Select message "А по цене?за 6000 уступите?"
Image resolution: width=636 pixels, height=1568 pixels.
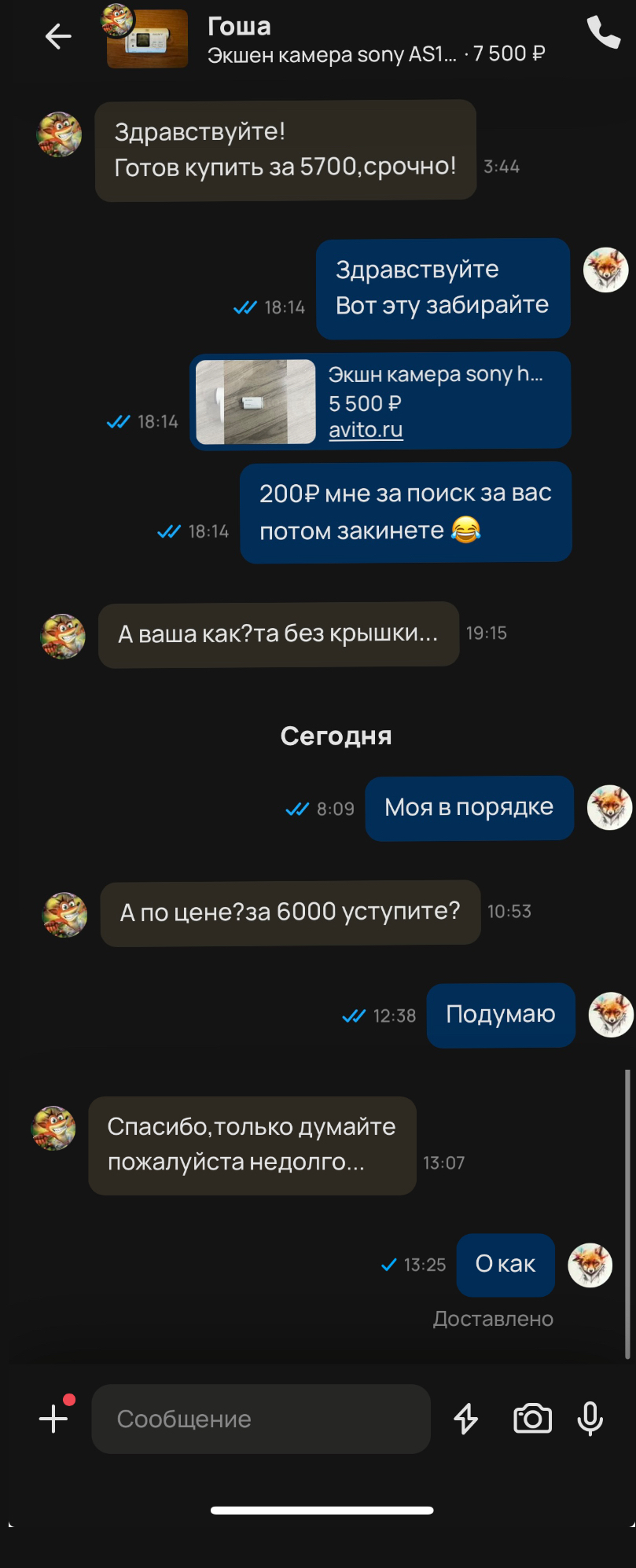[290, 913]
